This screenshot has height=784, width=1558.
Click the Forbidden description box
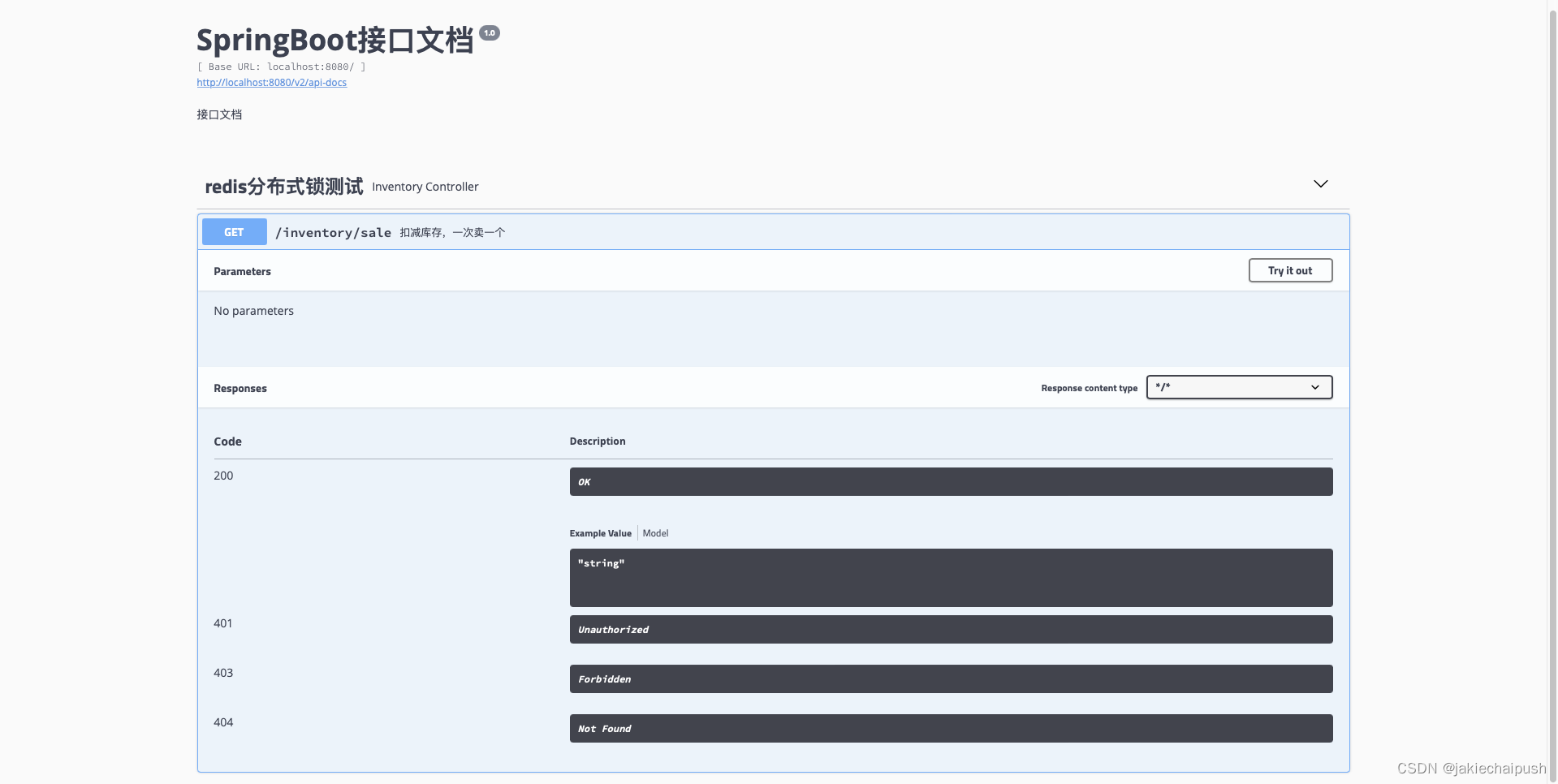(951, 678)
